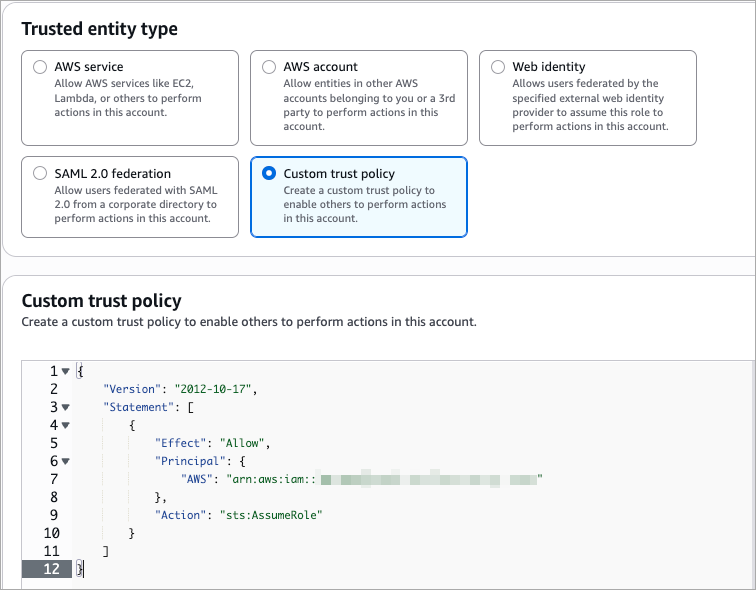This screenshot has height=590, width=756.
Task: Pick the SAML 2.0 federation radio button
Action: coord(40,173)
